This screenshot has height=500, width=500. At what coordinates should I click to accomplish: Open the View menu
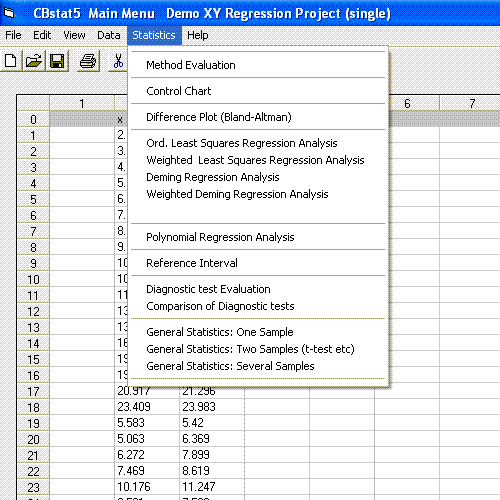74,35
